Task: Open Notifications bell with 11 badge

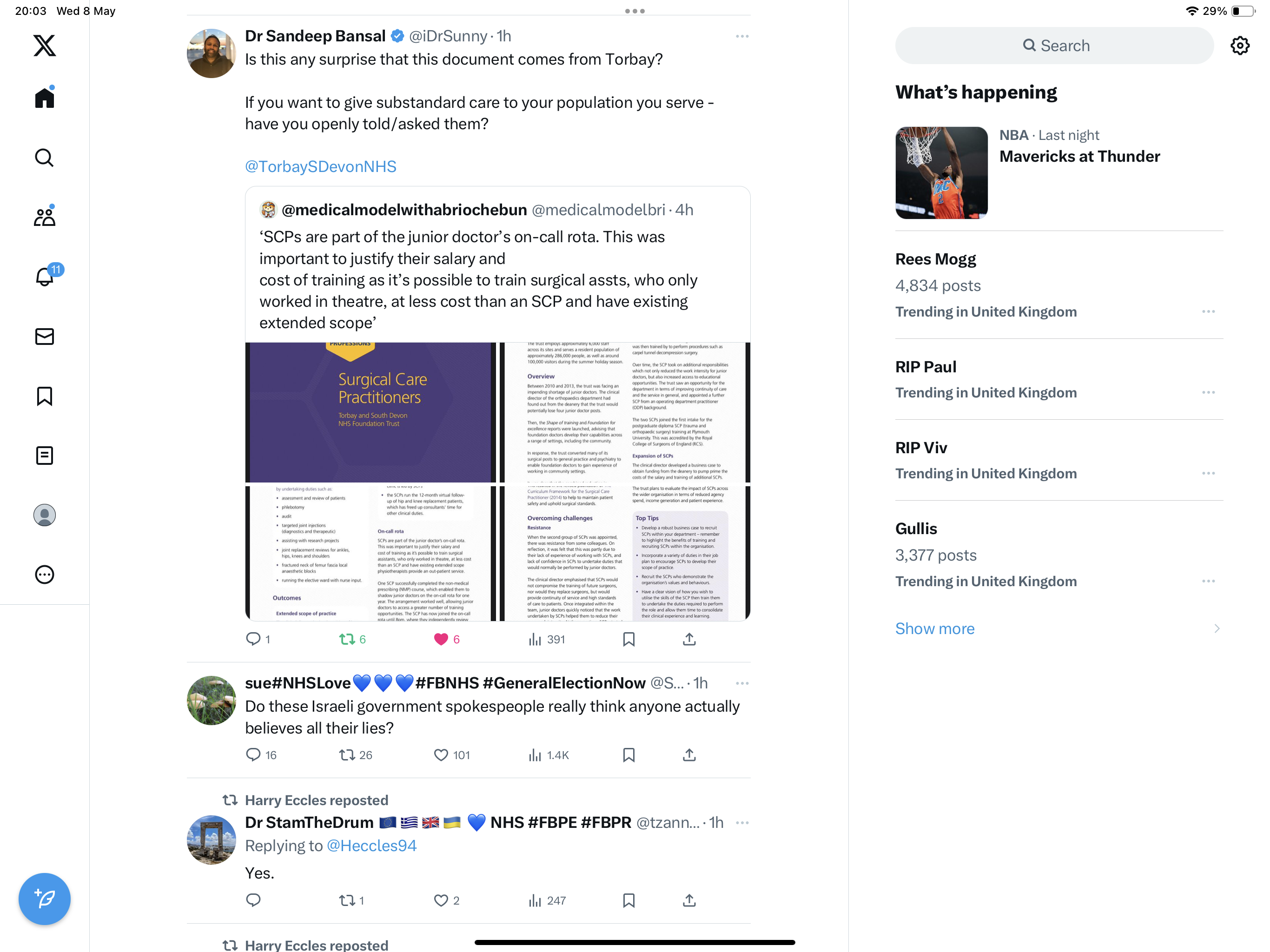Action: (44, 276)
